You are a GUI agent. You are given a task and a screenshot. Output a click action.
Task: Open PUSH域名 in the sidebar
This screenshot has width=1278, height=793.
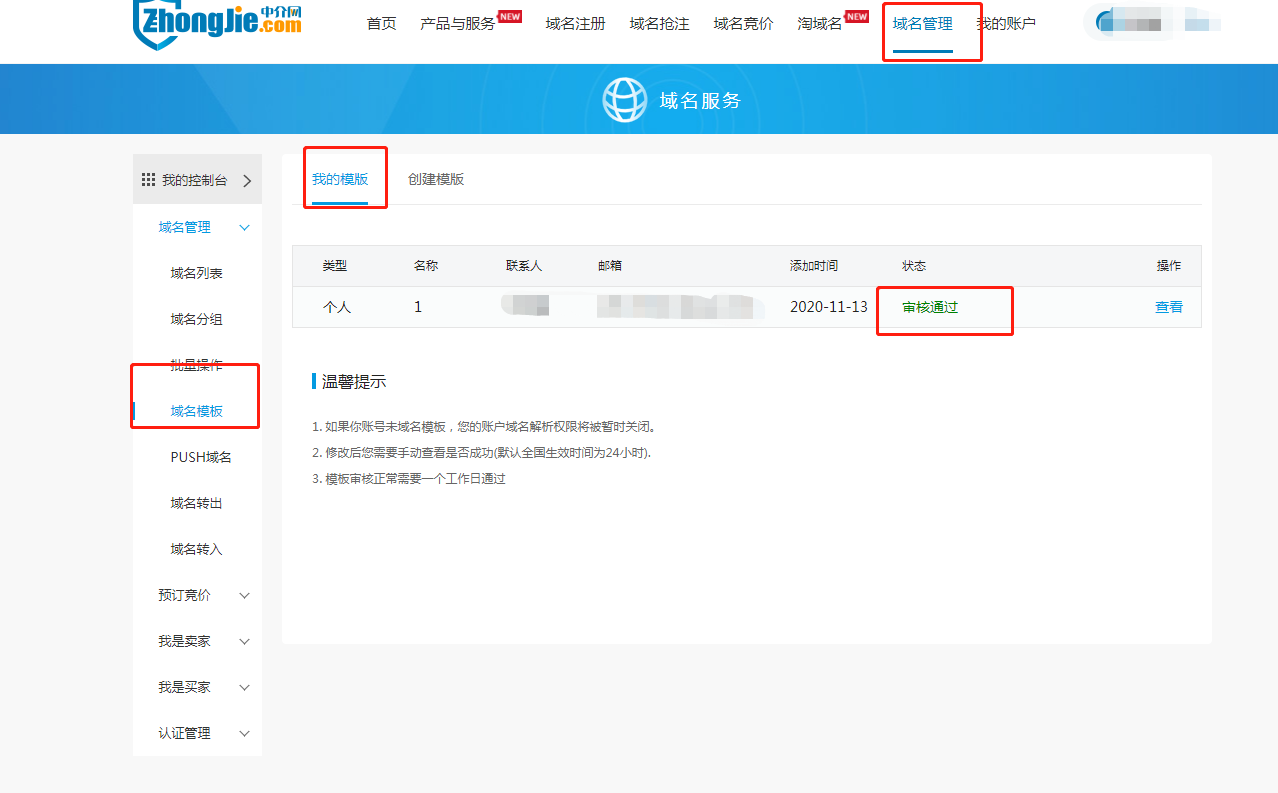[x=201, y=458]
